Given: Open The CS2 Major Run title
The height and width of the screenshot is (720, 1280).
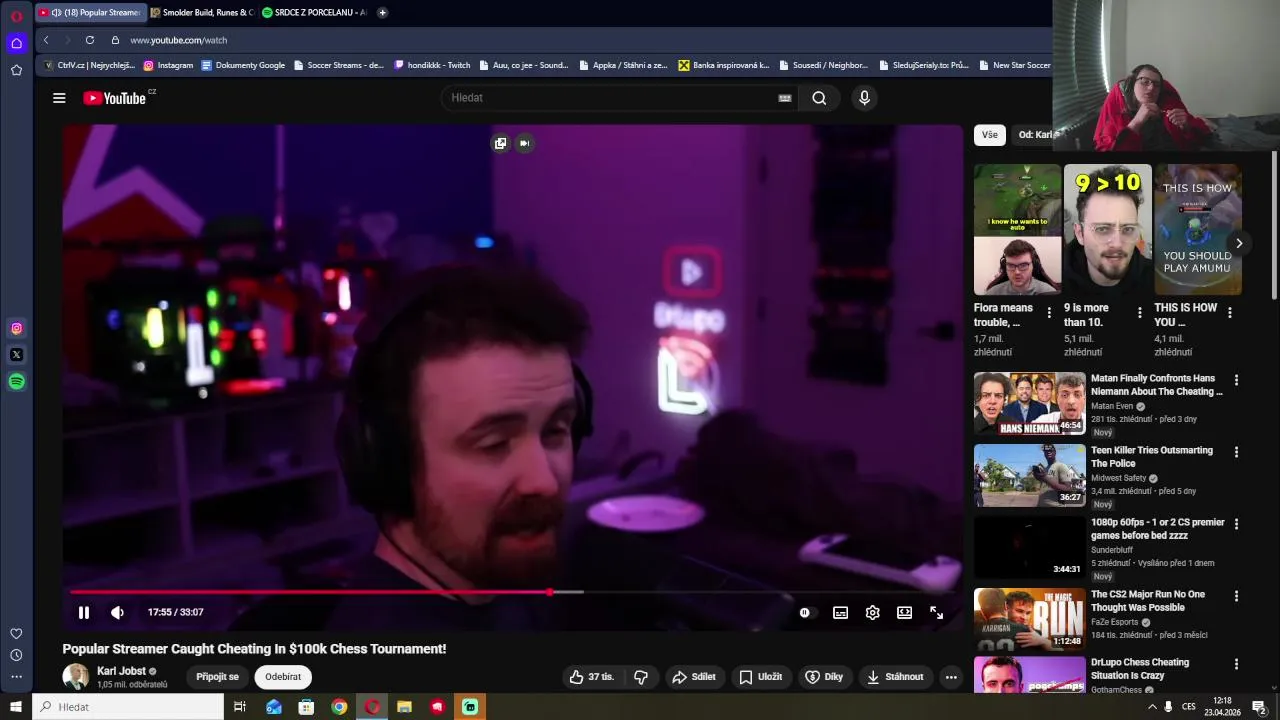Looking at the screenshot, I should pos(1148,601).
